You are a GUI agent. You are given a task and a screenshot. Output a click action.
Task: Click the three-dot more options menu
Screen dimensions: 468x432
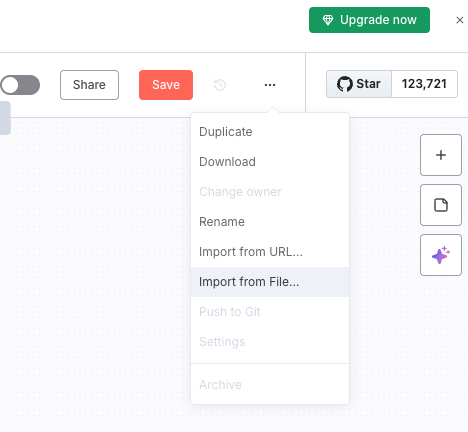pos(270,85)
